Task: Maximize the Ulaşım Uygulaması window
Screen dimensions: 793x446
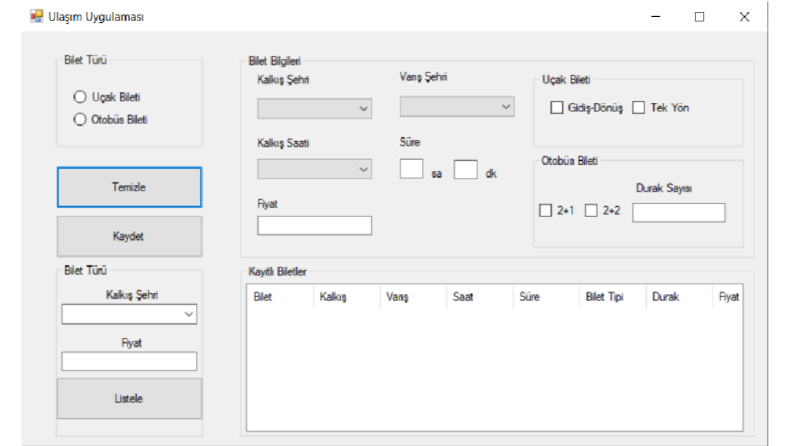Action: pos(699,17)
